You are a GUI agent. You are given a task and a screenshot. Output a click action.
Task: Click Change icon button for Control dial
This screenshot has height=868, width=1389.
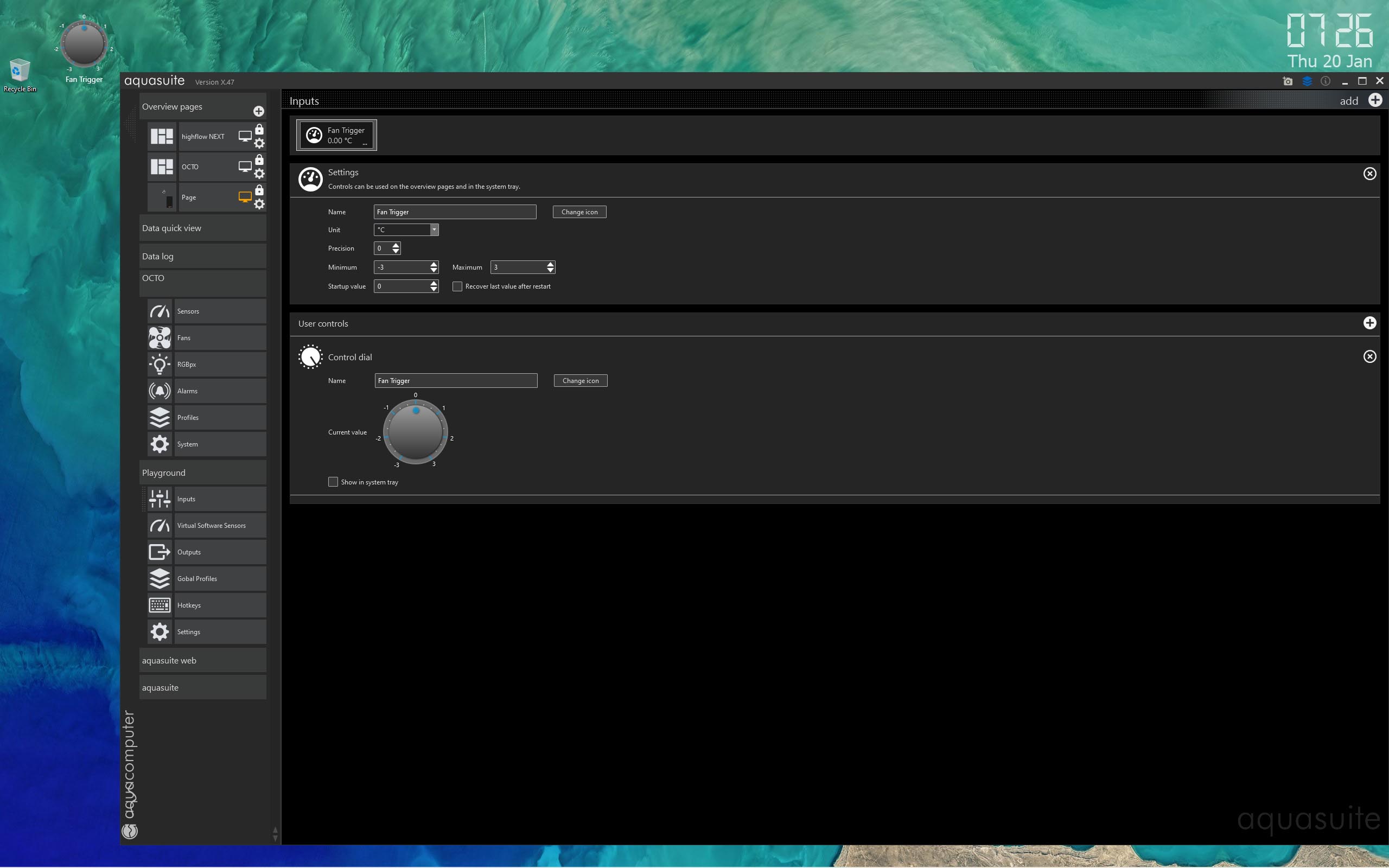click(x=580, y=381)
